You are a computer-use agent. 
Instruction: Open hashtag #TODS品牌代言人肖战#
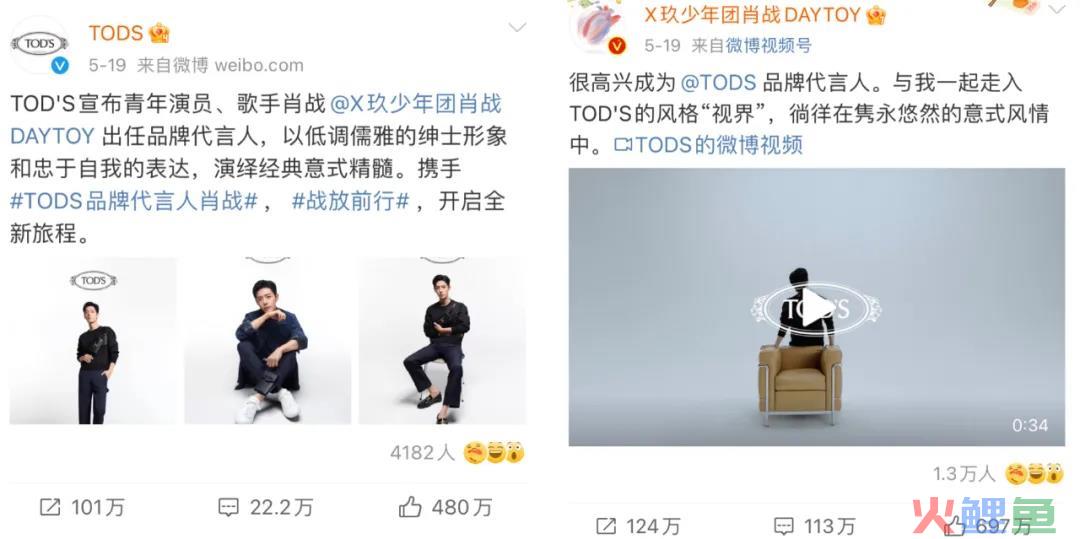[134, 201]
